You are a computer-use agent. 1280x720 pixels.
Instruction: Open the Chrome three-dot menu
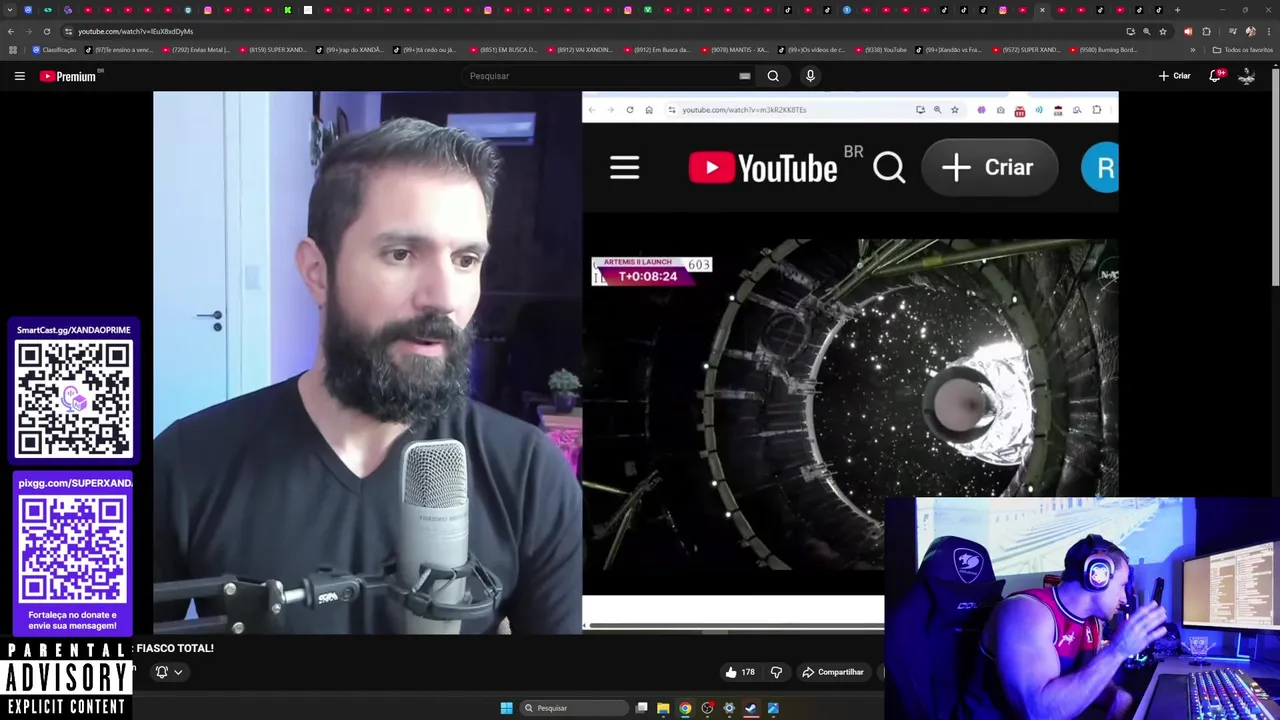coord(1268,31)
